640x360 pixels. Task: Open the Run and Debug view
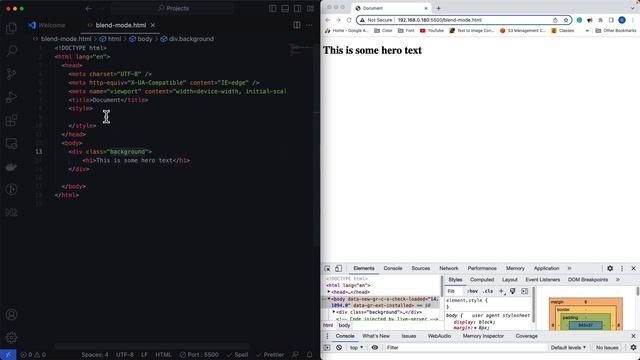point(11,97)
